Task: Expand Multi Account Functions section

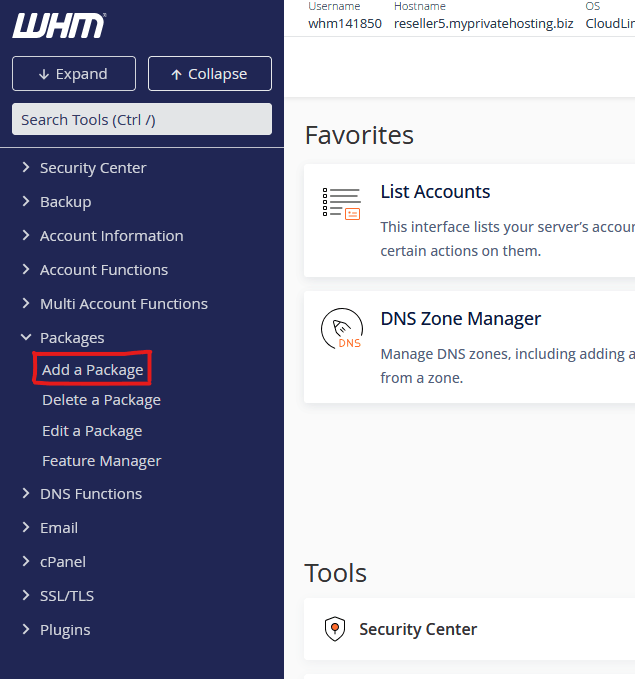Action: [123, 304]
